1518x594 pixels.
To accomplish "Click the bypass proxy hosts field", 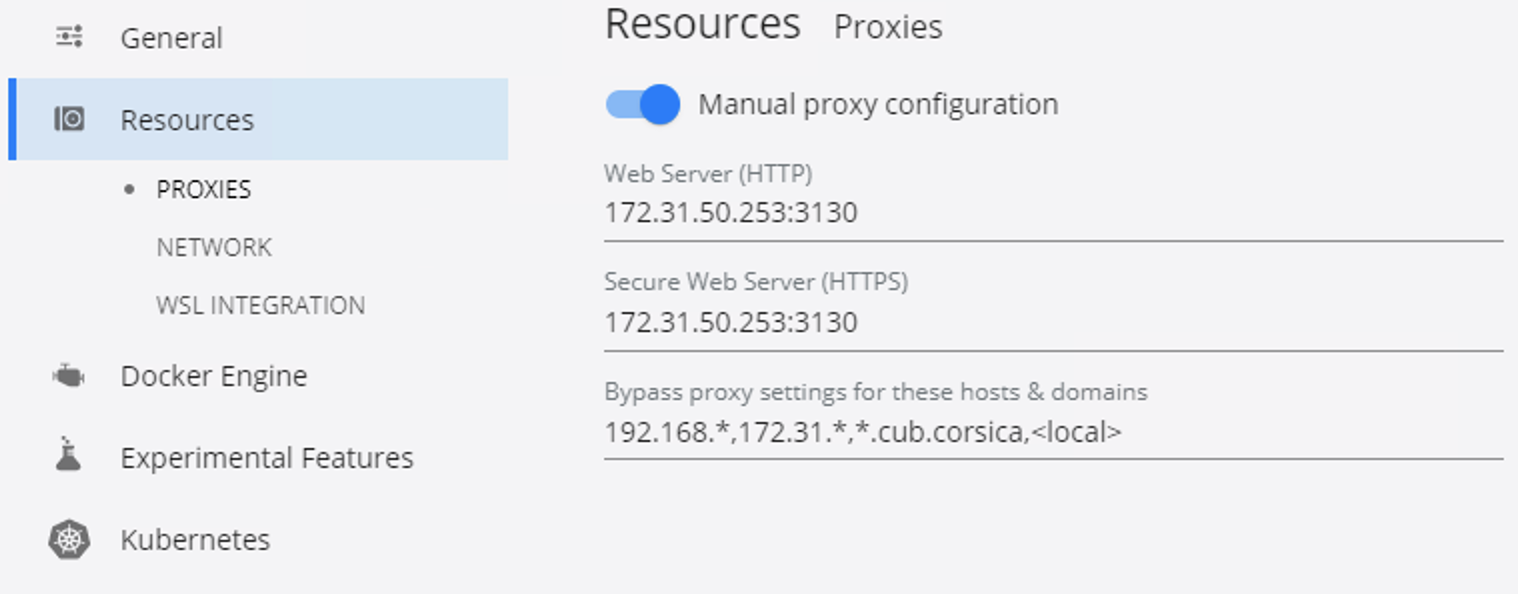I will [x=1054, y=433].
